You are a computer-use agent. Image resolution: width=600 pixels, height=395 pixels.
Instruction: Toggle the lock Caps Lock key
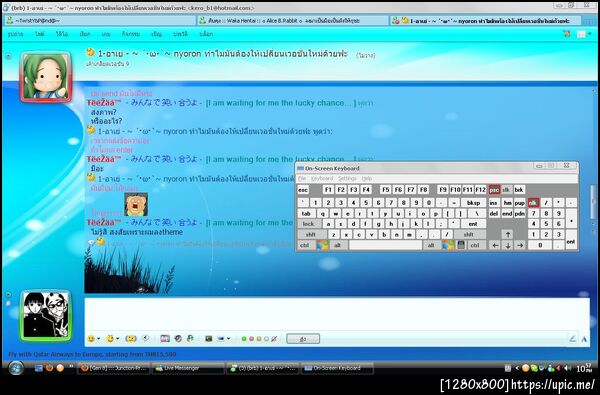click(x=308, y=224)
